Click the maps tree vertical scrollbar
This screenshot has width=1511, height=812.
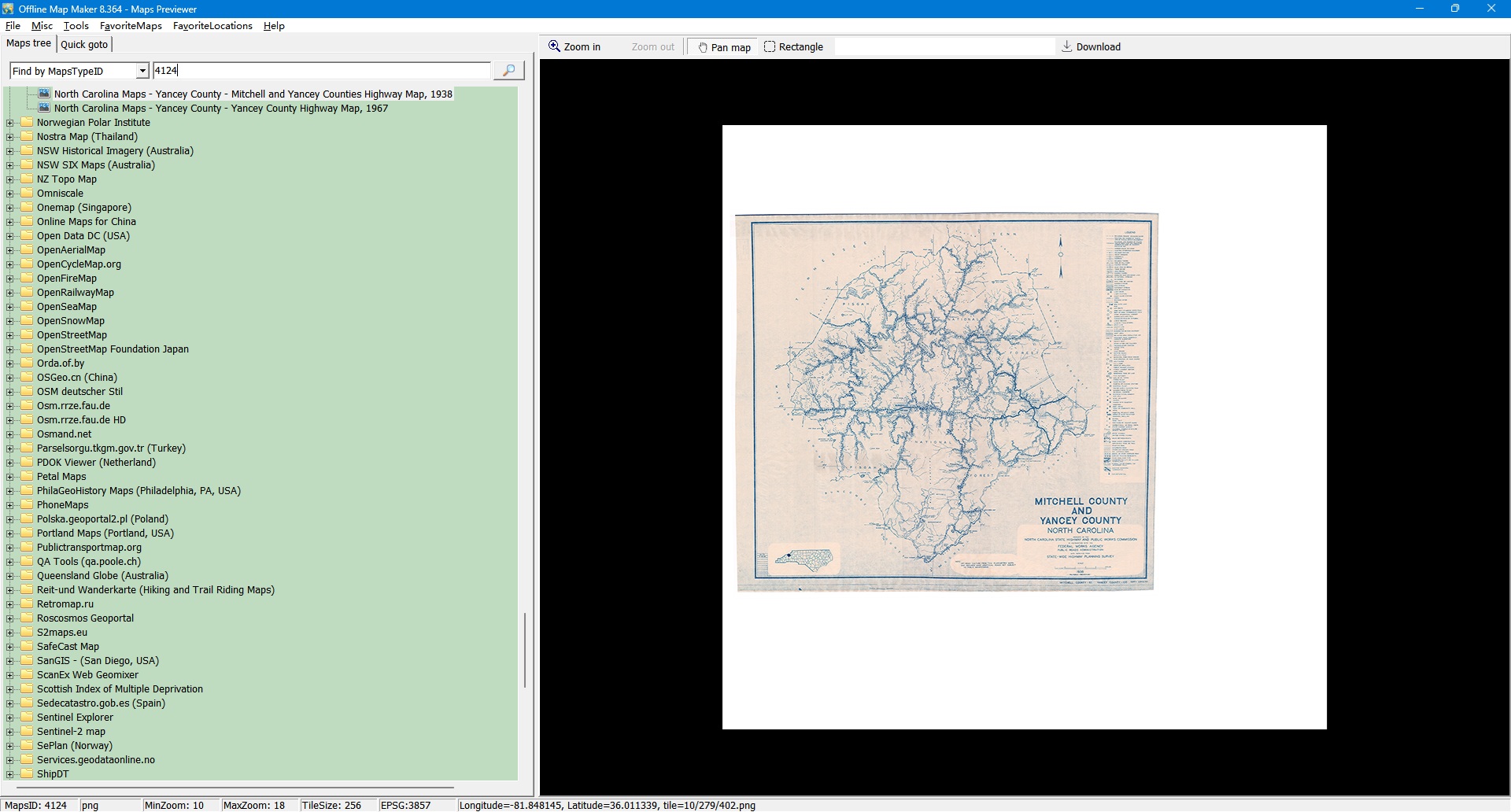tap(525, 650)
